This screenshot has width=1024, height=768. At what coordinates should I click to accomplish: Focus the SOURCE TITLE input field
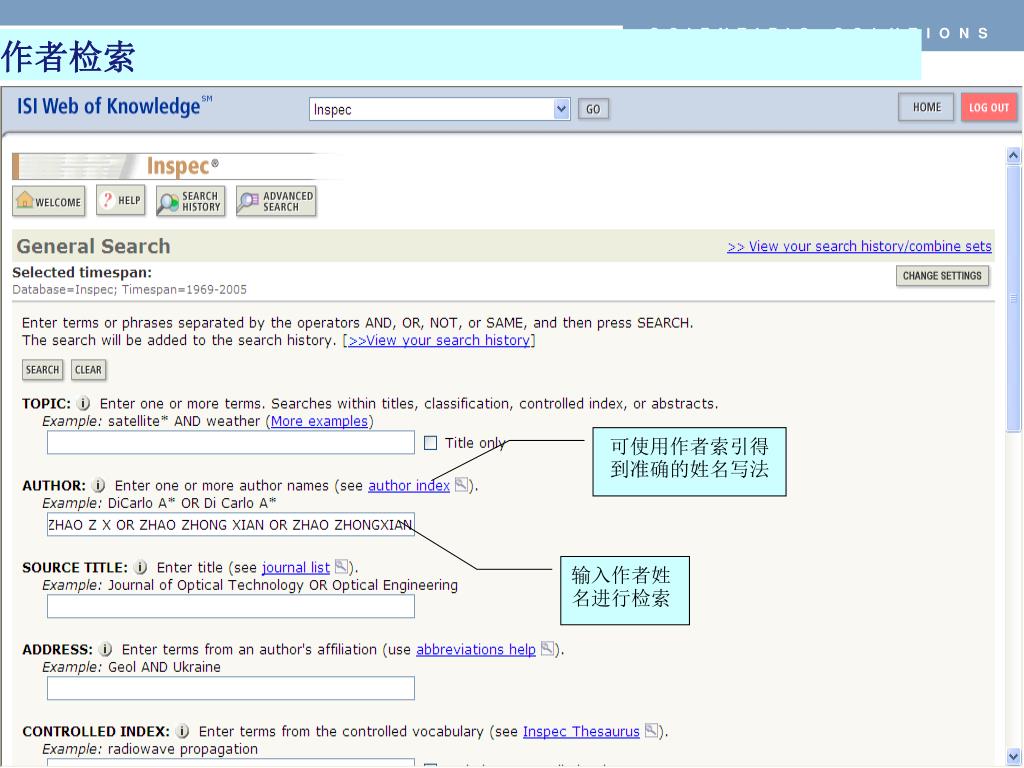tap(231, 606)
